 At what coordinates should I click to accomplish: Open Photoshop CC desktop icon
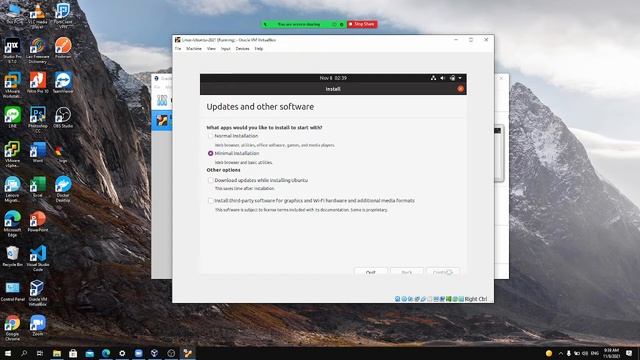[38, 120]
